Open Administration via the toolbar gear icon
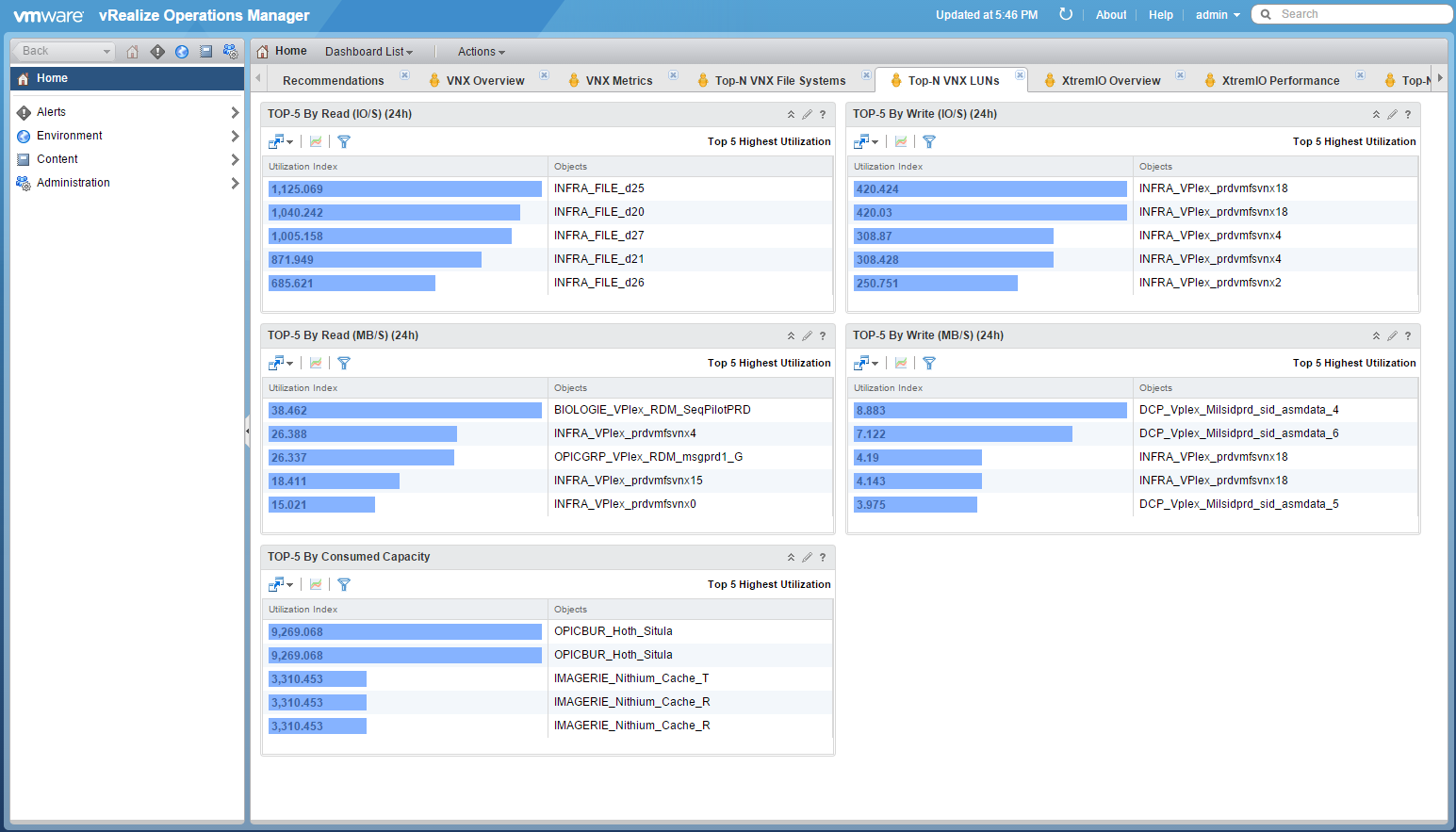 (230, 52)
